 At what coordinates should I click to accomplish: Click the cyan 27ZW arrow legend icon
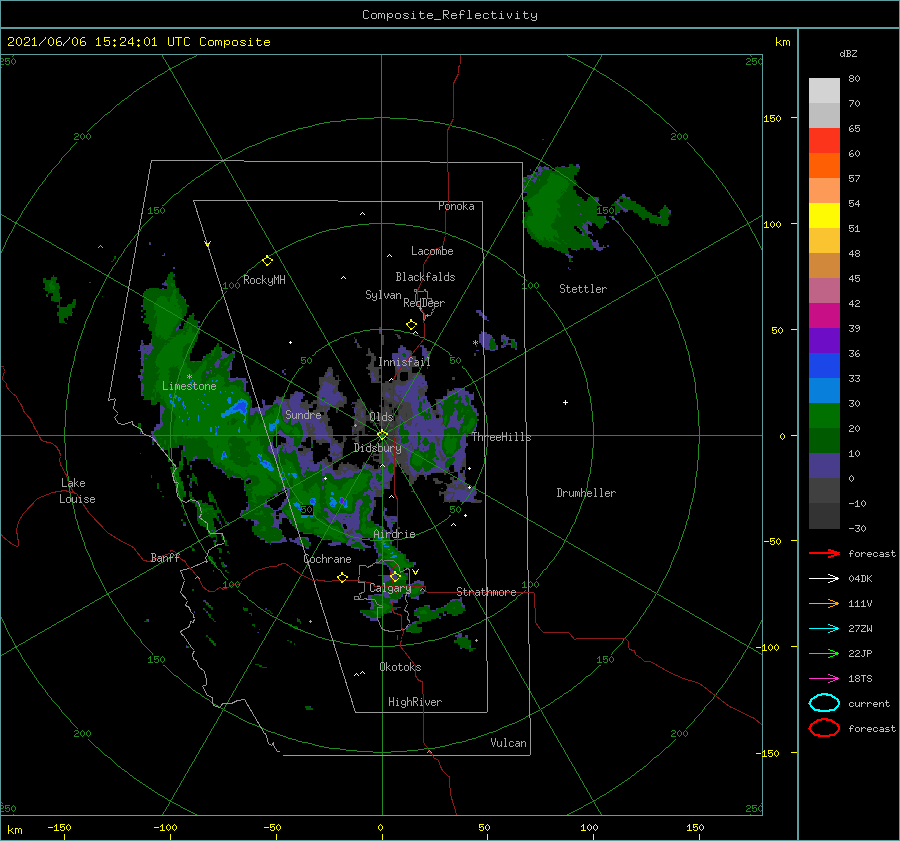[824, 629]
